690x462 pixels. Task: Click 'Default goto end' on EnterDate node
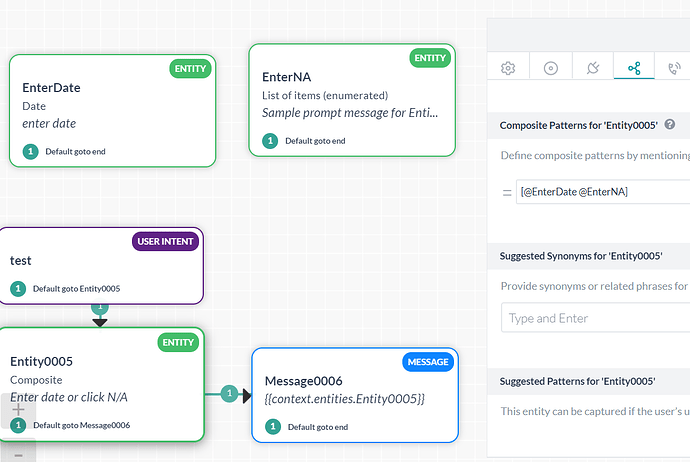tap(75, 152)
